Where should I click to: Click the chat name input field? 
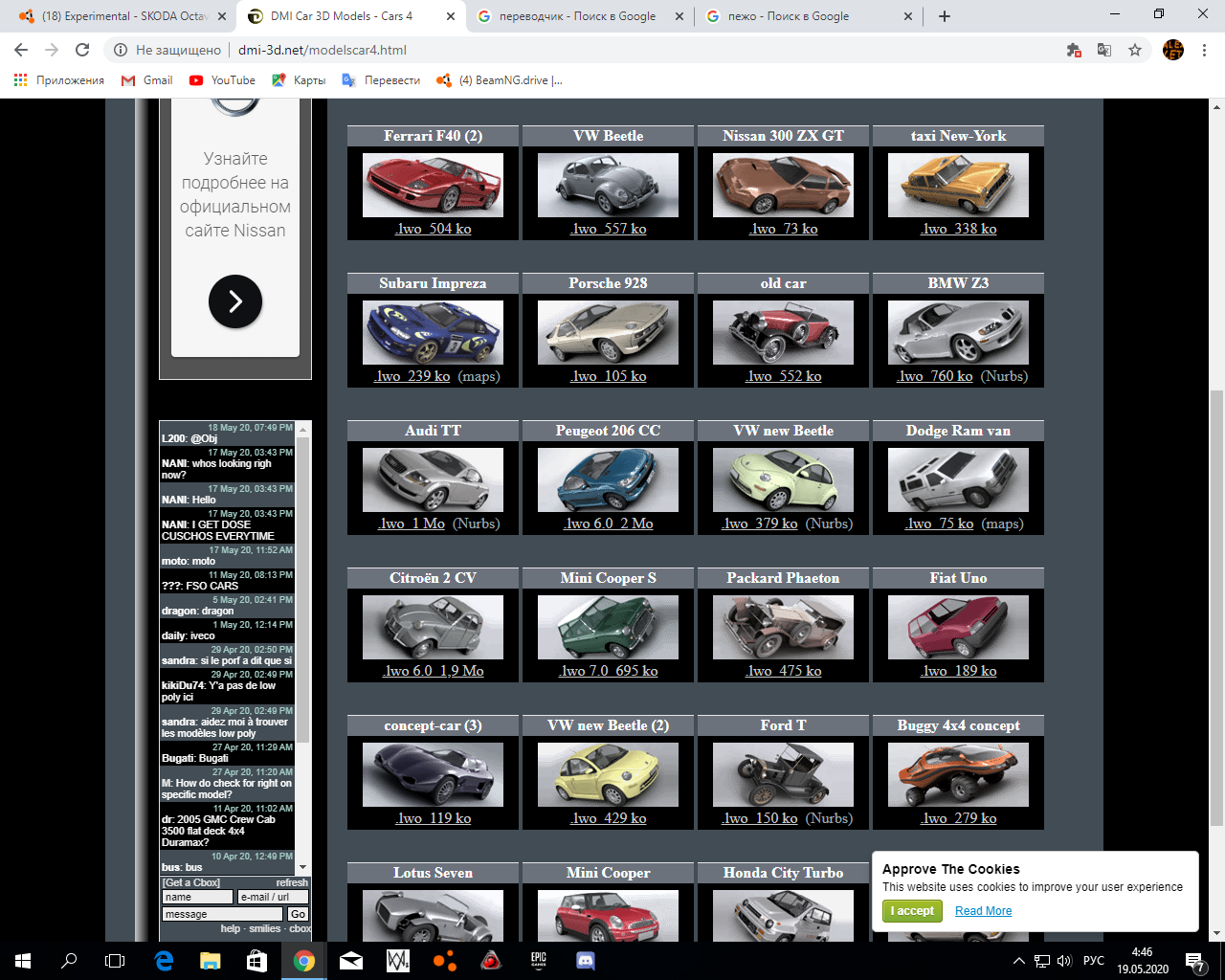tap(198, 898)
